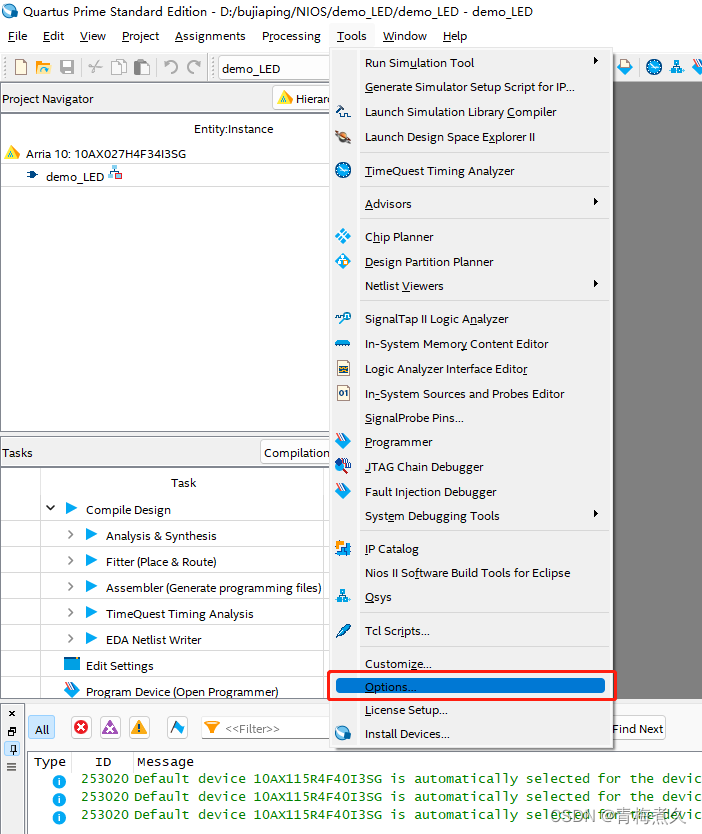The width and height of the screenshot is (702, 834).
Task: Run Compile Design with its play arrow
Action: pos(71,508)
